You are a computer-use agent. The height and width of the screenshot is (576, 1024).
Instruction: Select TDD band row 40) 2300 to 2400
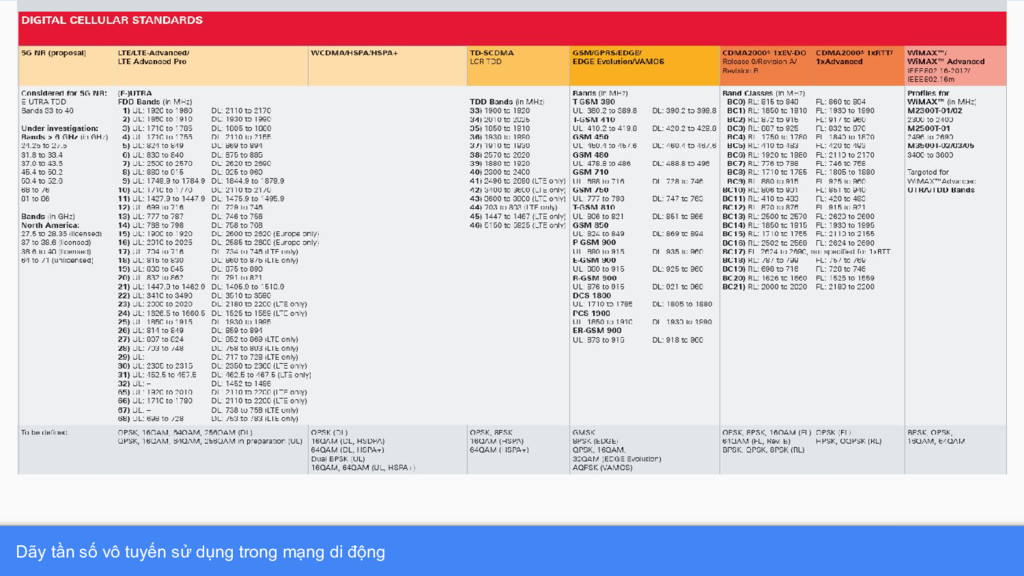click(x=500, y=172)
